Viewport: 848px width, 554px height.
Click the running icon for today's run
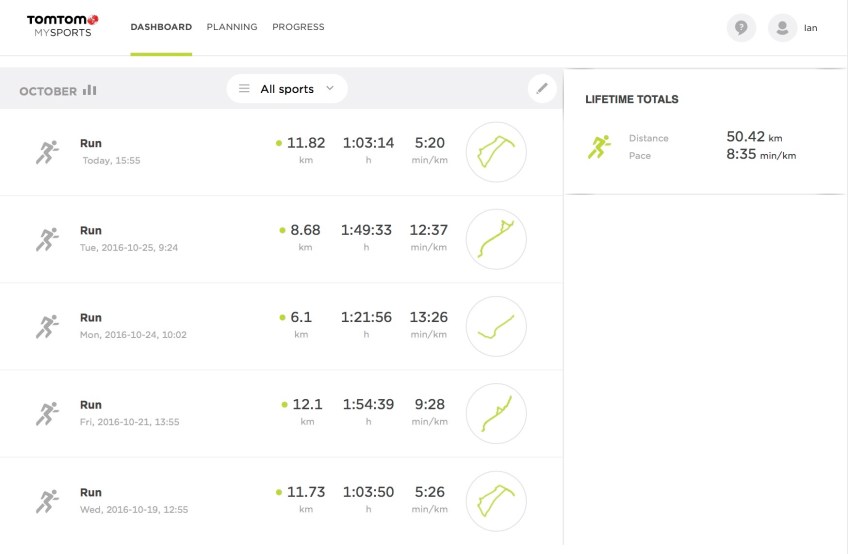click(x=47, y=151)
